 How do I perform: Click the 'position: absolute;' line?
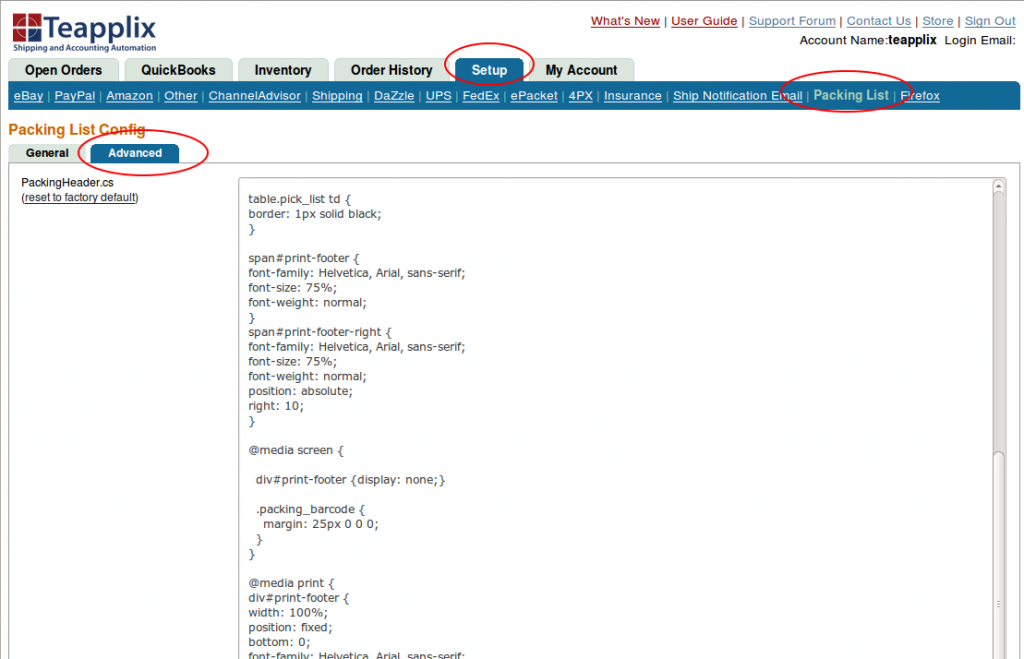click(300, 391)
